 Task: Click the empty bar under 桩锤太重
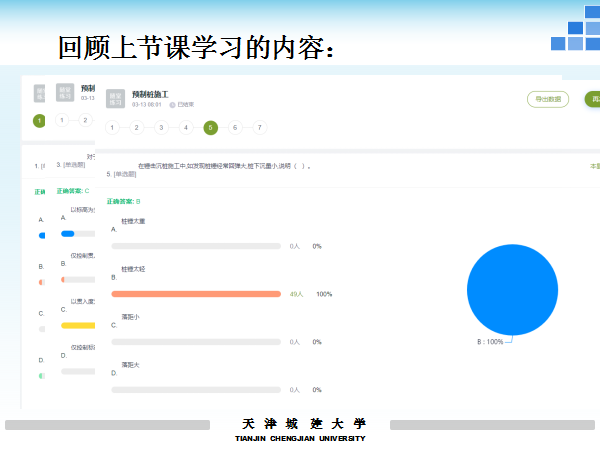[x=196, y=245]
